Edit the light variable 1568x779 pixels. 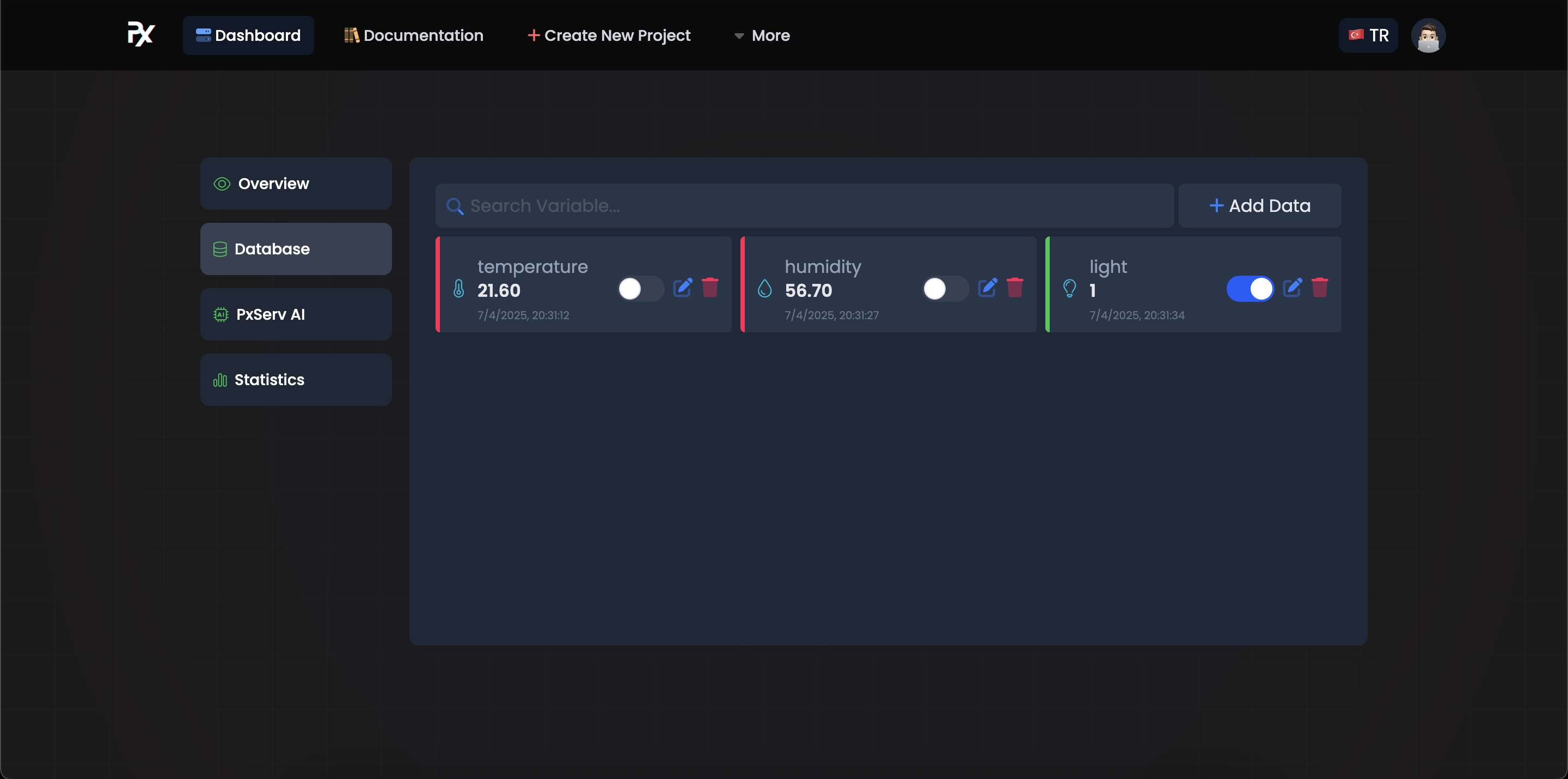[1293, 287]
